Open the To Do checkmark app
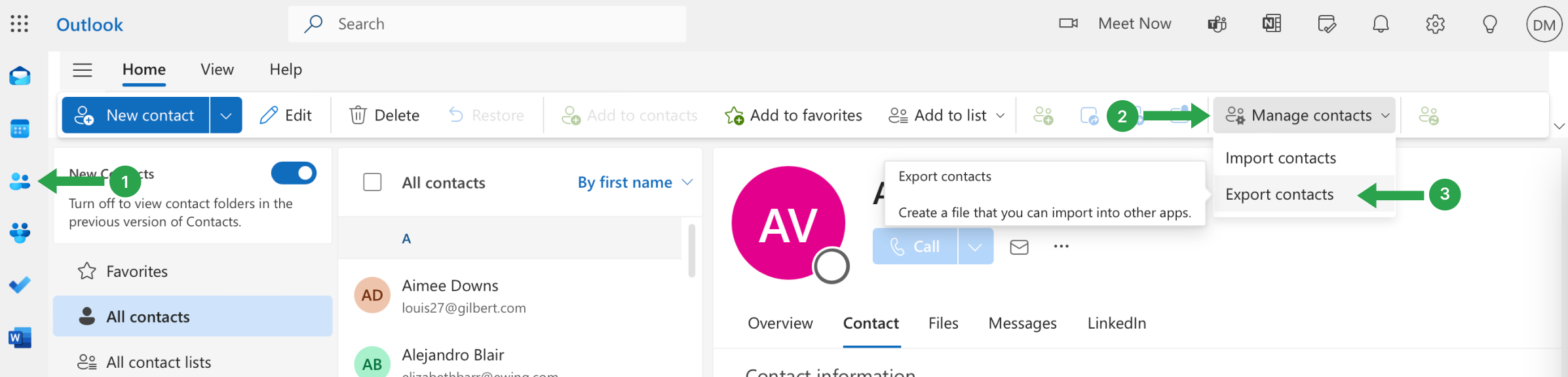This screenshot has height=377, width=1568. click(20, 285)
